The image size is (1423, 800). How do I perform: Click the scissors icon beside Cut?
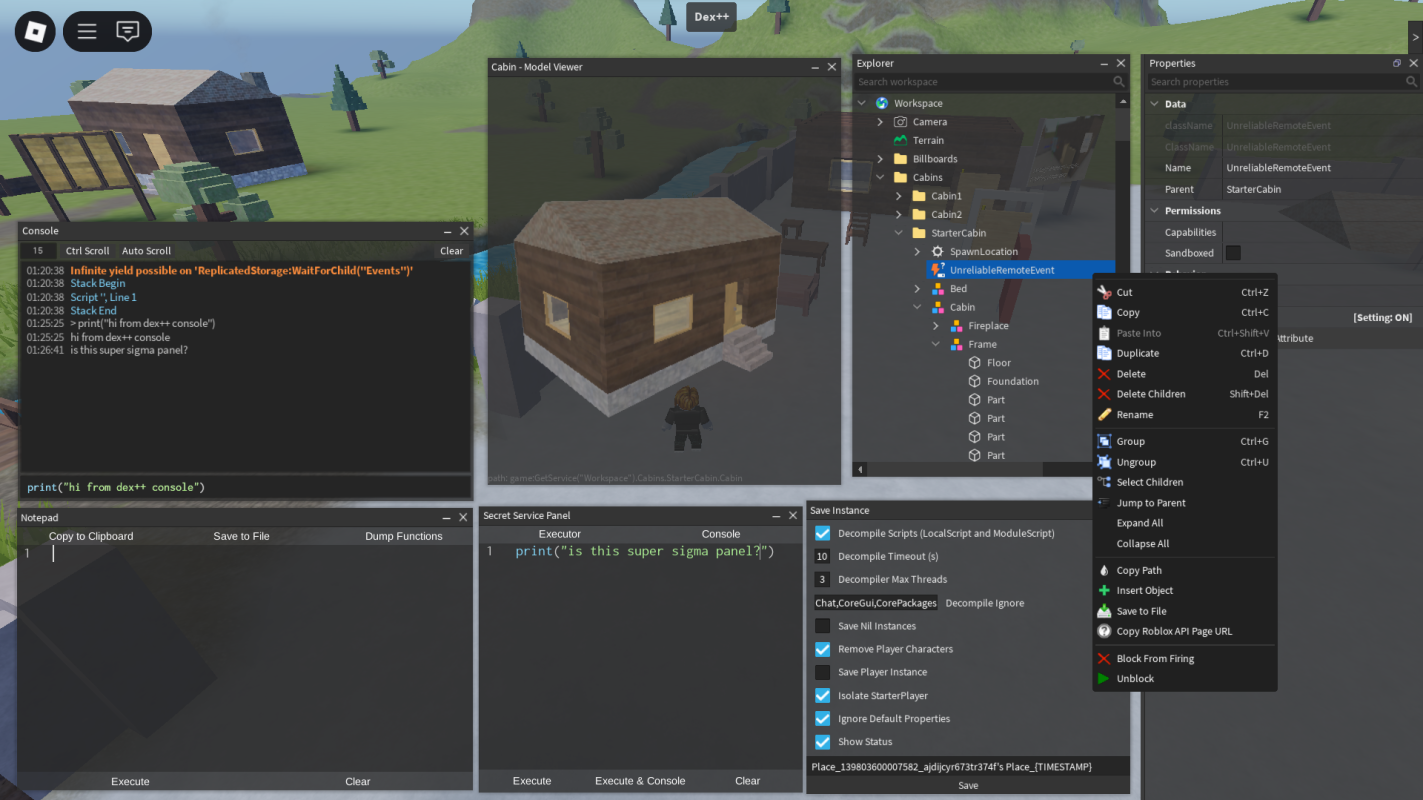pyautogui.click(x=1104, y=292)
